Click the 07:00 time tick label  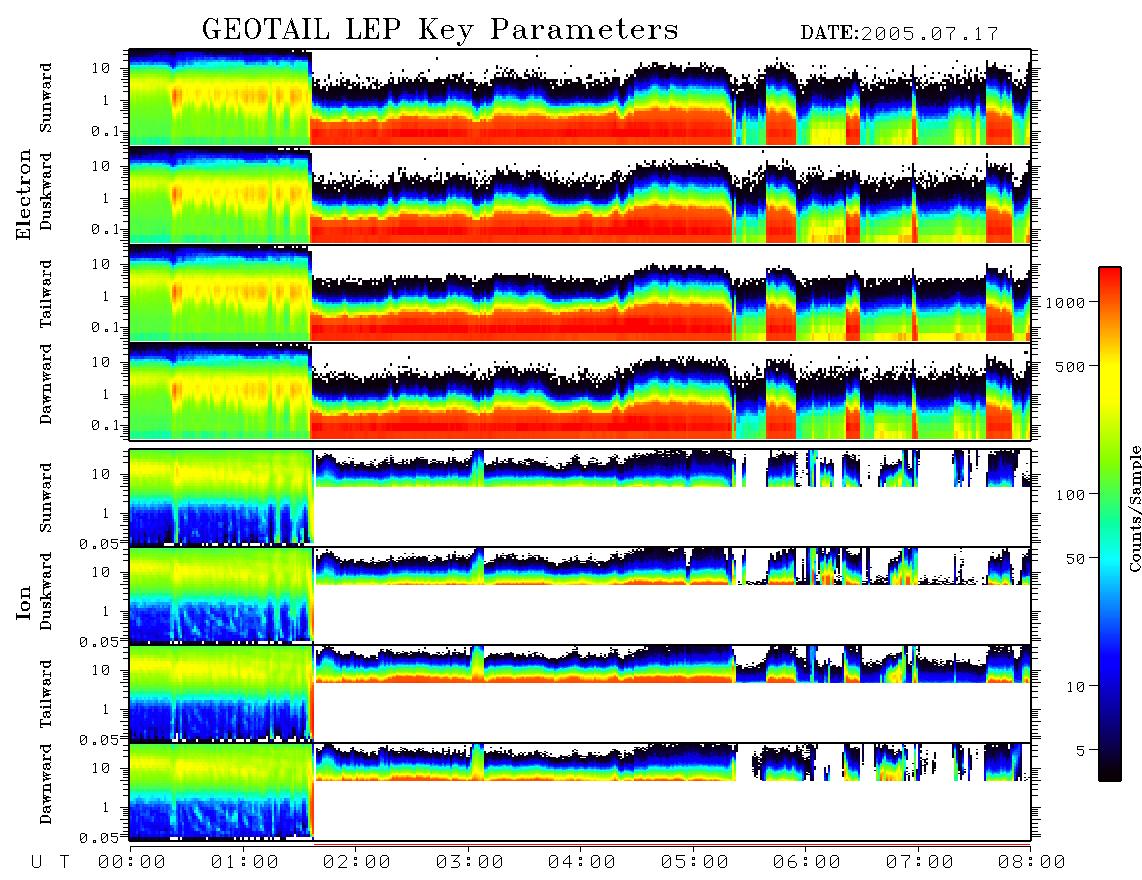920,862
